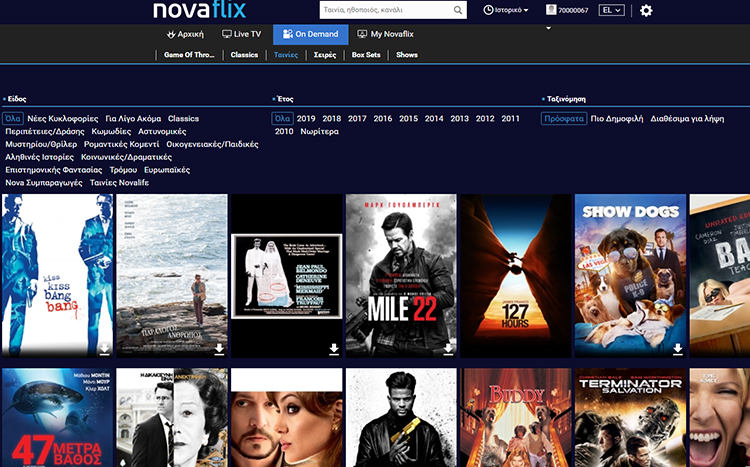Image resolution: width=750 pixels, height=467 pixels.
Task: Filter by Περιπέτειες/Δράσης genre
Action: [x=45, y=131]
